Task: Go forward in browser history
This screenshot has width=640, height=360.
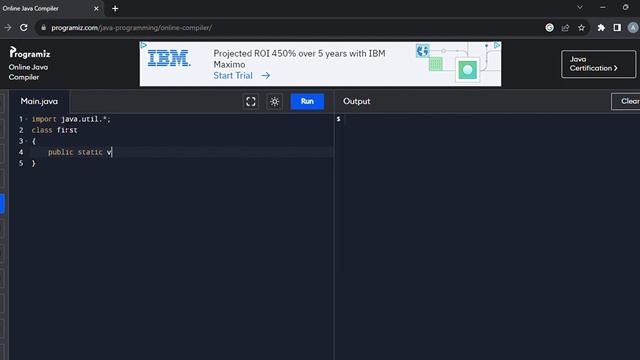Action: pyautogui.click(x=7, y=28)
